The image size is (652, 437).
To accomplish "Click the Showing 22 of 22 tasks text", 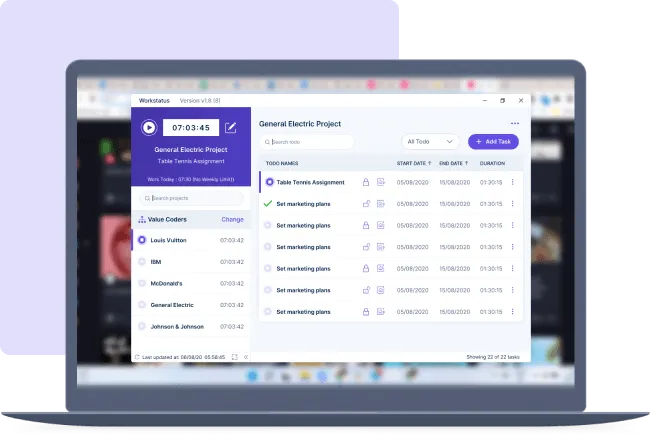I will (493, 357).
